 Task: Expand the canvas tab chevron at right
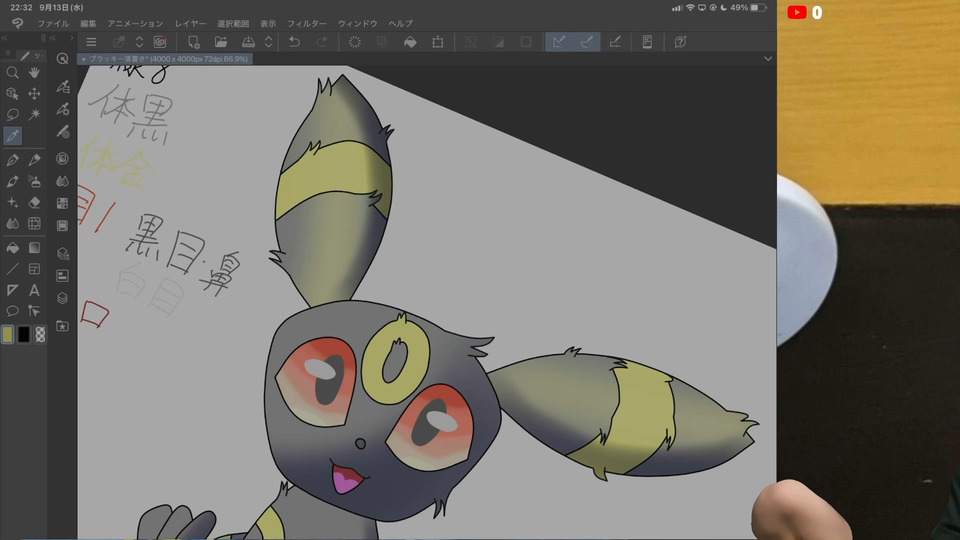click(x=768, y=59)
